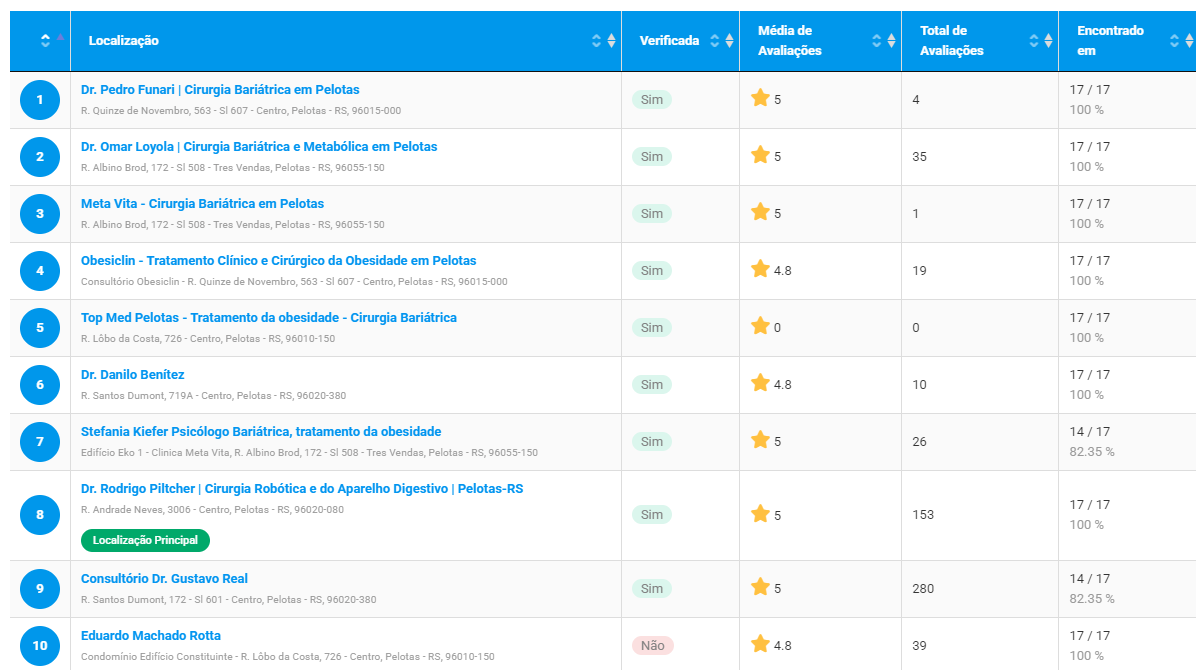Select total reviews value 153
The height and width of the screenshot is (670, 1196).
(x=923, y=515)
